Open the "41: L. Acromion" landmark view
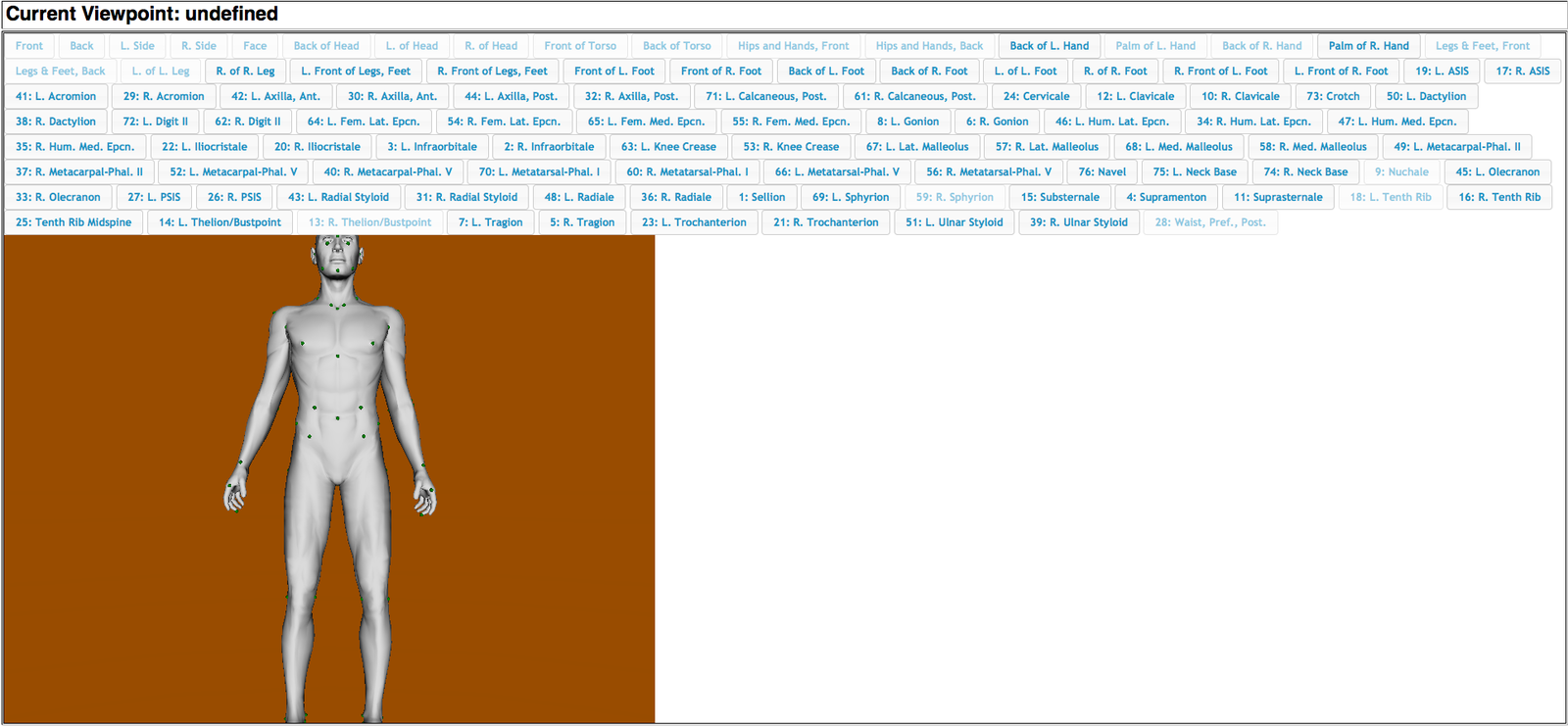This screenshot has width=1568, height=727. (56, 97)
